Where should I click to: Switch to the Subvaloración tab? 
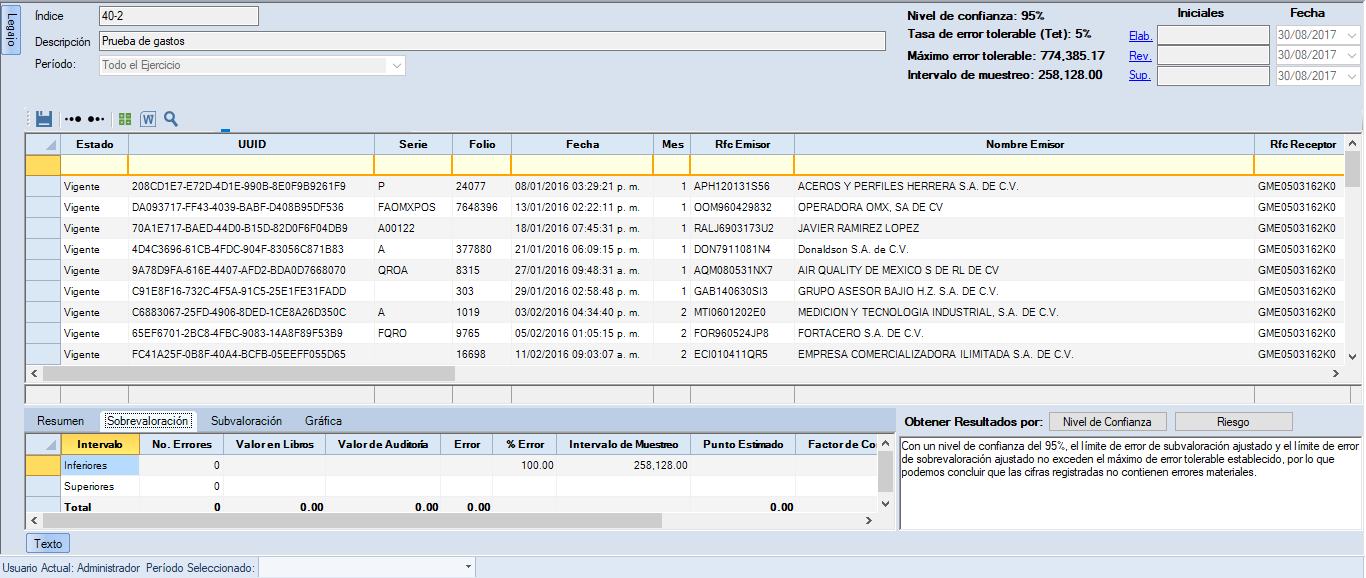[246, 421]
